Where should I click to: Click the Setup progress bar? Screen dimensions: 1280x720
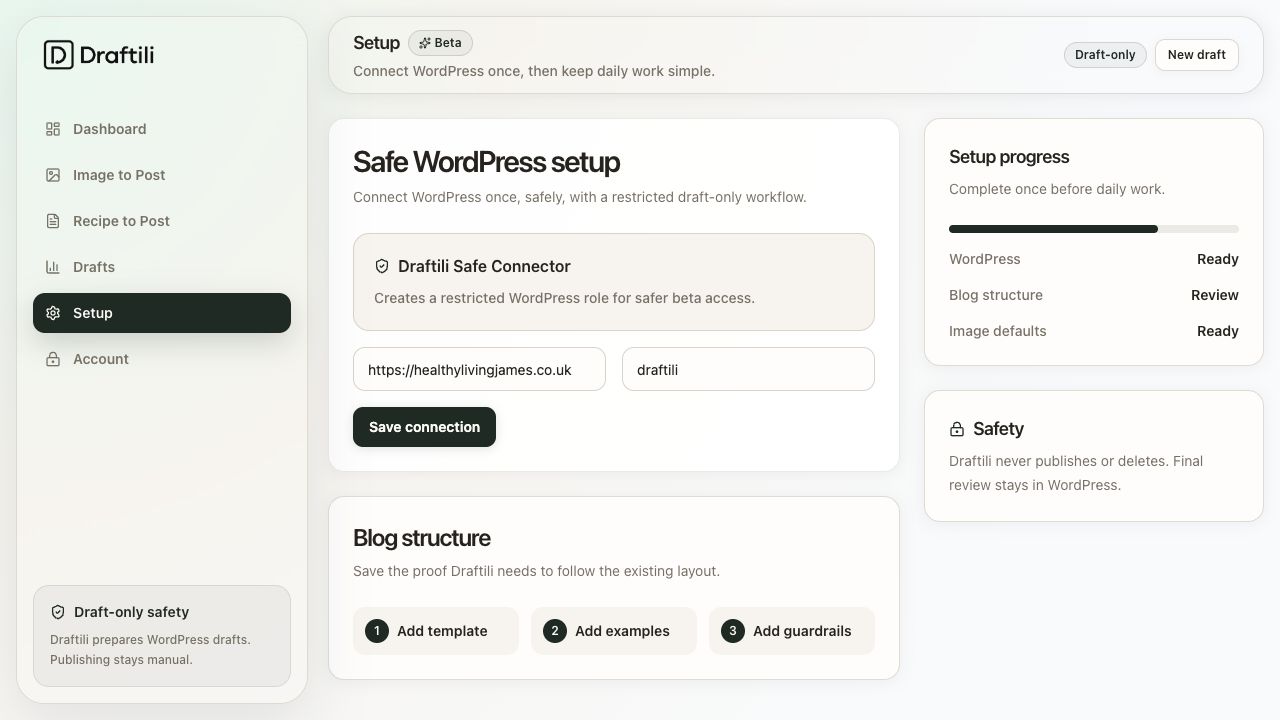point(1094,229)
